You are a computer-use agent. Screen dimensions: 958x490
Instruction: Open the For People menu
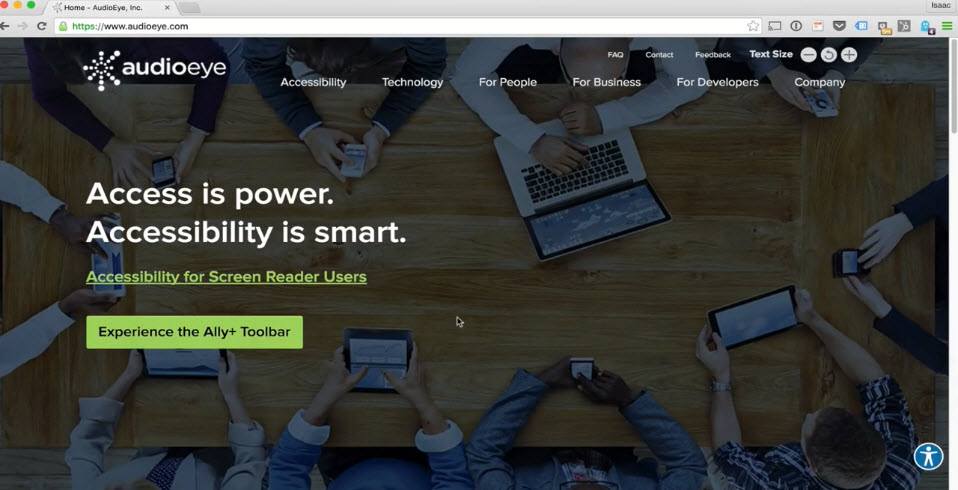[508, 82]
